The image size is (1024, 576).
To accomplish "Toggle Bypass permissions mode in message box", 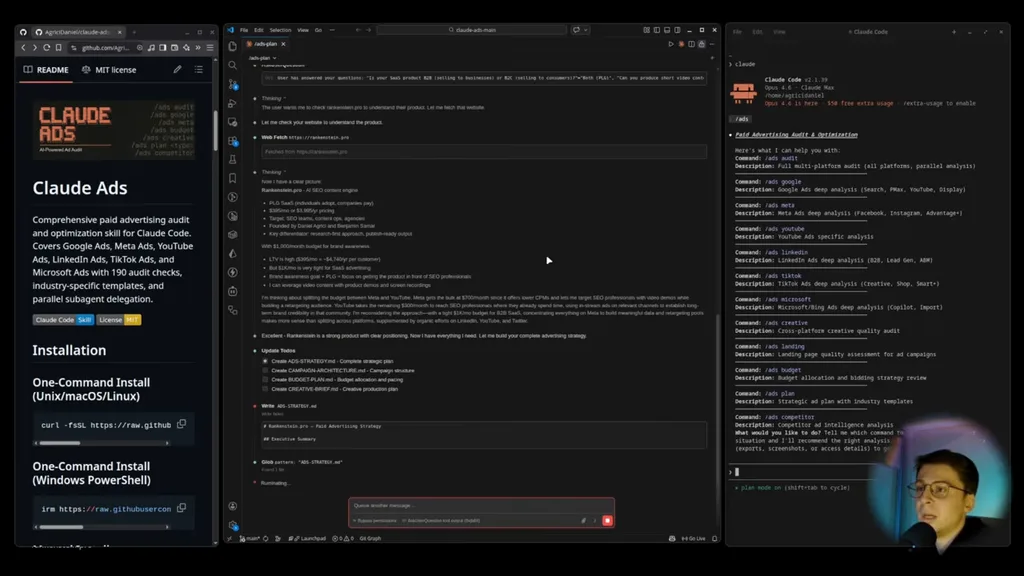I will click(376, 520).
